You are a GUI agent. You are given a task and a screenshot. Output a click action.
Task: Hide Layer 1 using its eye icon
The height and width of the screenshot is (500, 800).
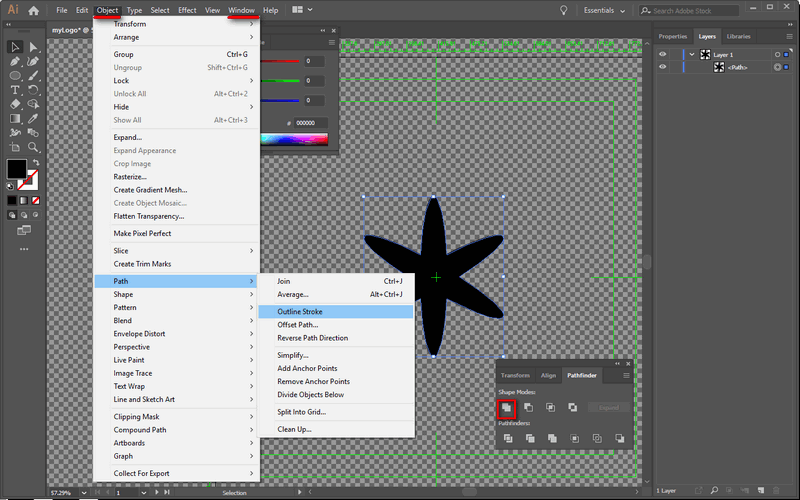(662, 54)
